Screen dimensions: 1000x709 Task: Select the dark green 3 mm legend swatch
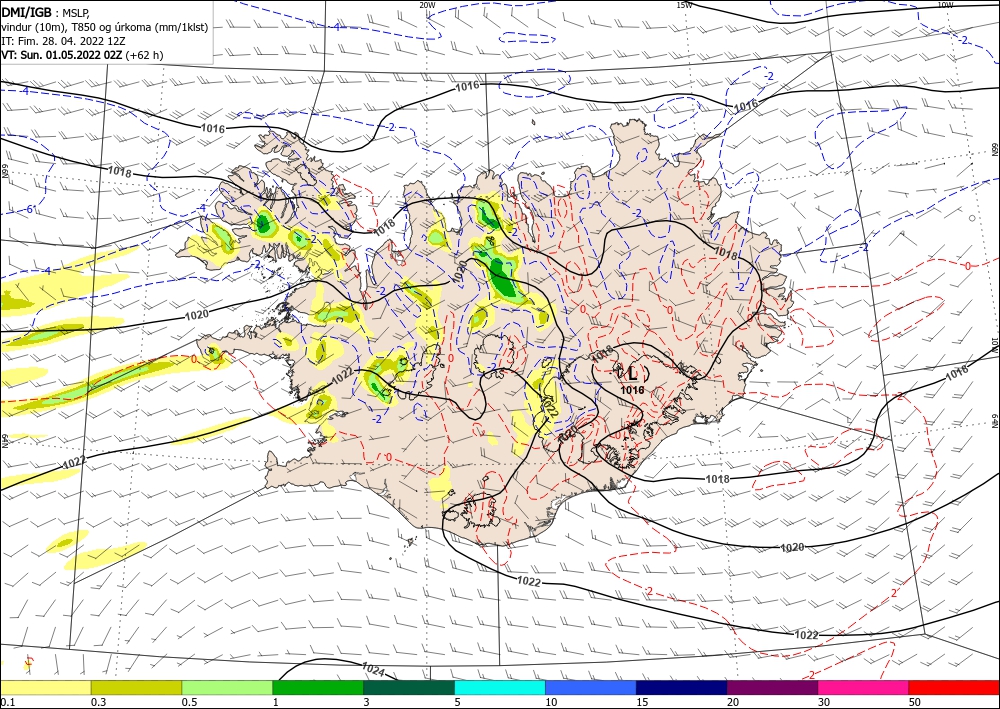[409, 688]
